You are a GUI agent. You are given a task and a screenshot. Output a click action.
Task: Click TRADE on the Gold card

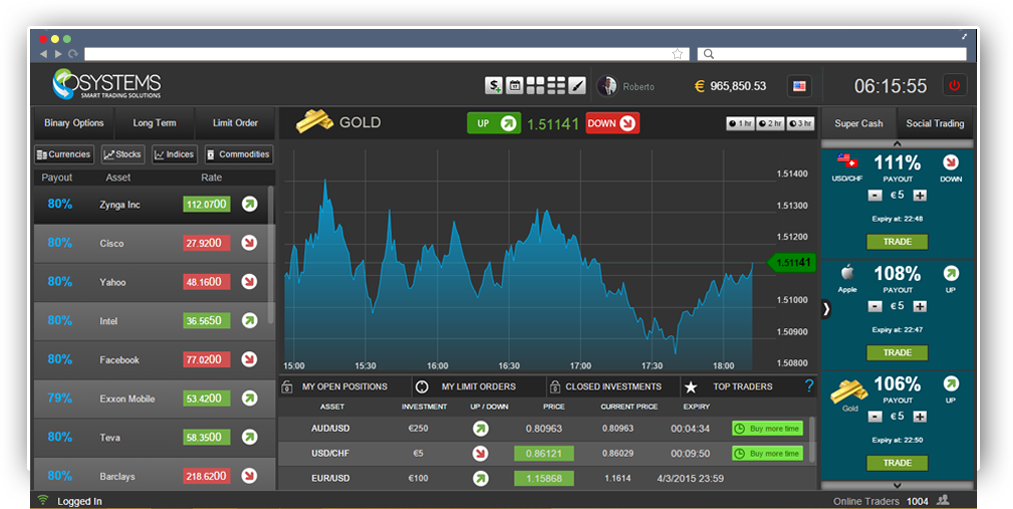point(897,463)
